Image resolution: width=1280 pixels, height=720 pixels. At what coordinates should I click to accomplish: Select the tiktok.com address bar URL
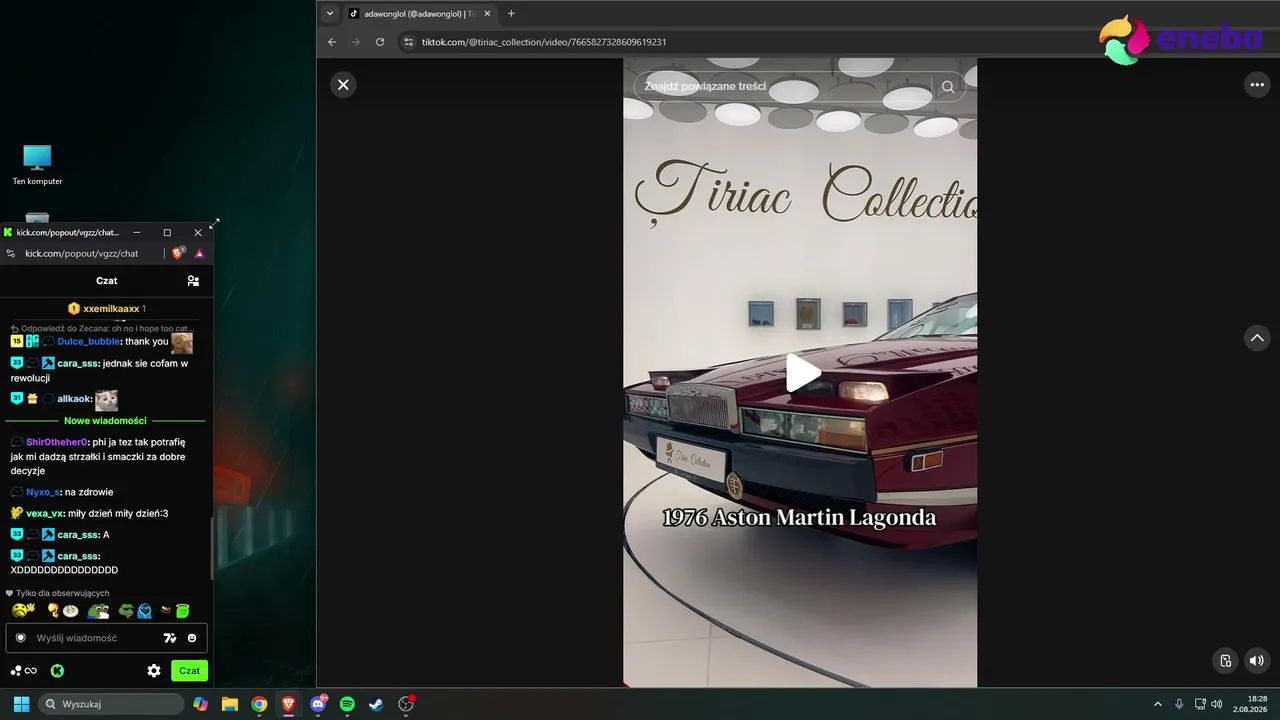544,42
